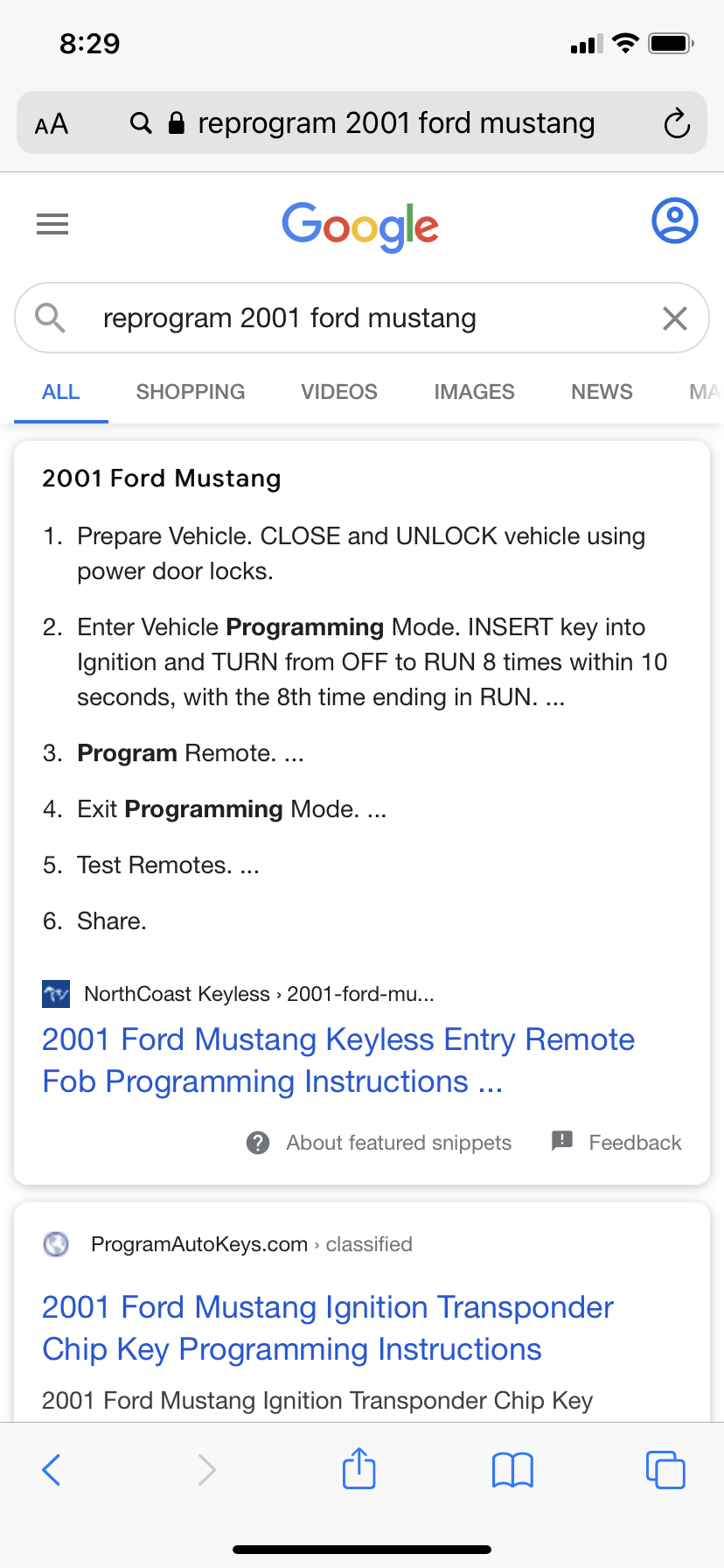Open Safari bookmarks book icon
724x1568 pixels.
[x=512, y=1469]
